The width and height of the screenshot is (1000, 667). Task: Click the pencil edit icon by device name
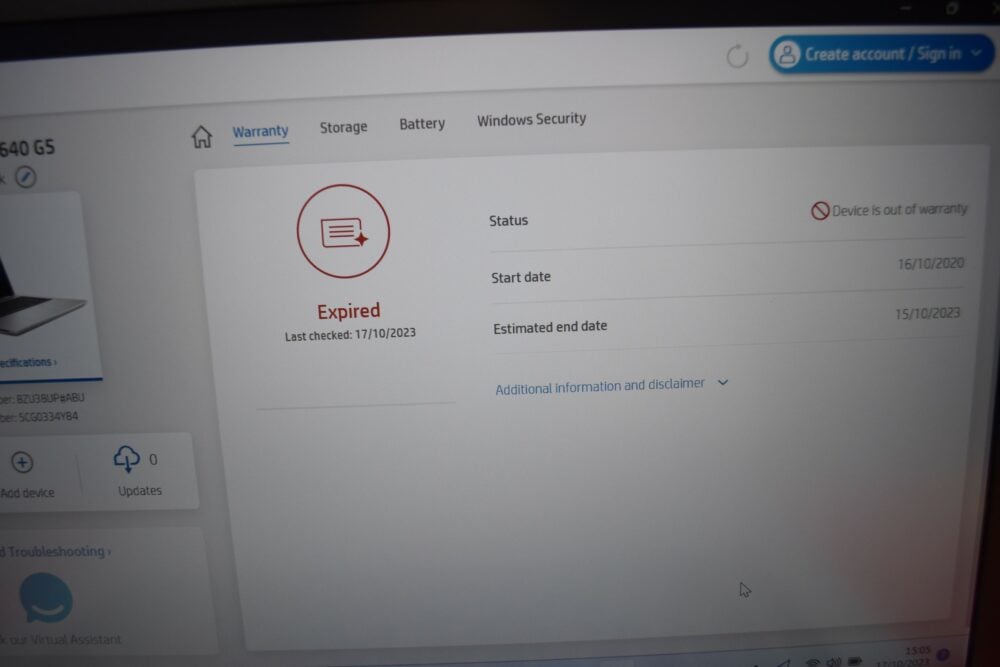[26, 177]
